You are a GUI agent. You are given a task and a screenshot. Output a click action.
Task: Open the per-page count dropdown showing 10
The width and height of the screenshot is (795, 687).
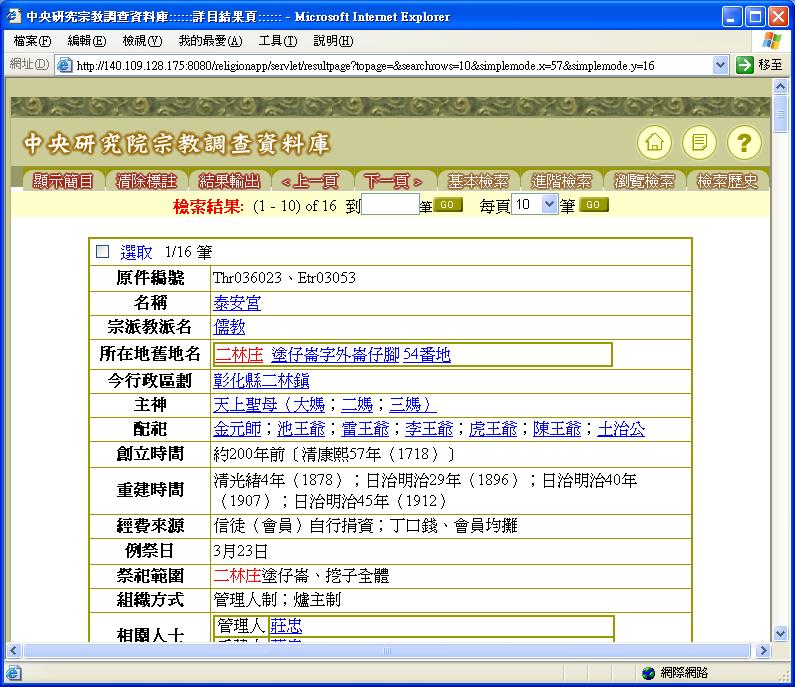pyautogui.click(x=534, y=205)
